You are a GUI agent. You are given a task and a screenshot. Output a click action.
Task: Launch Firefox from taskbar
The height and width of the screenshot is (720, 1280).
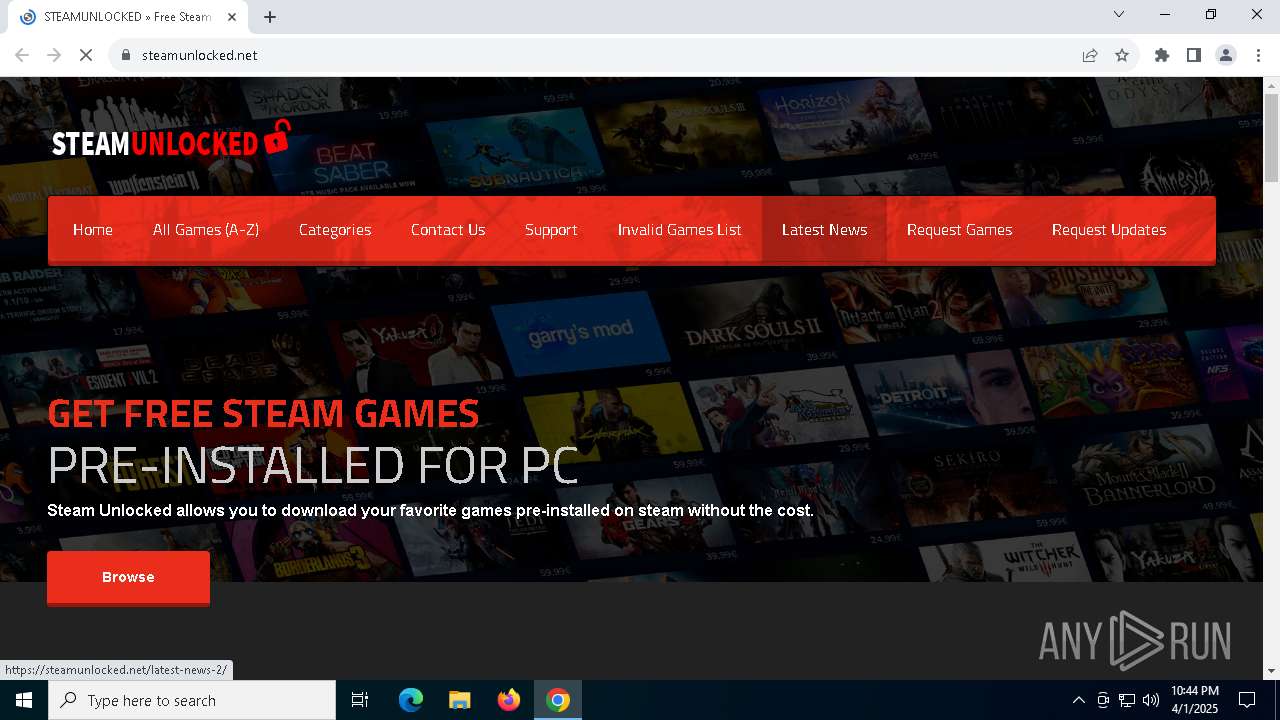[509, 700]
